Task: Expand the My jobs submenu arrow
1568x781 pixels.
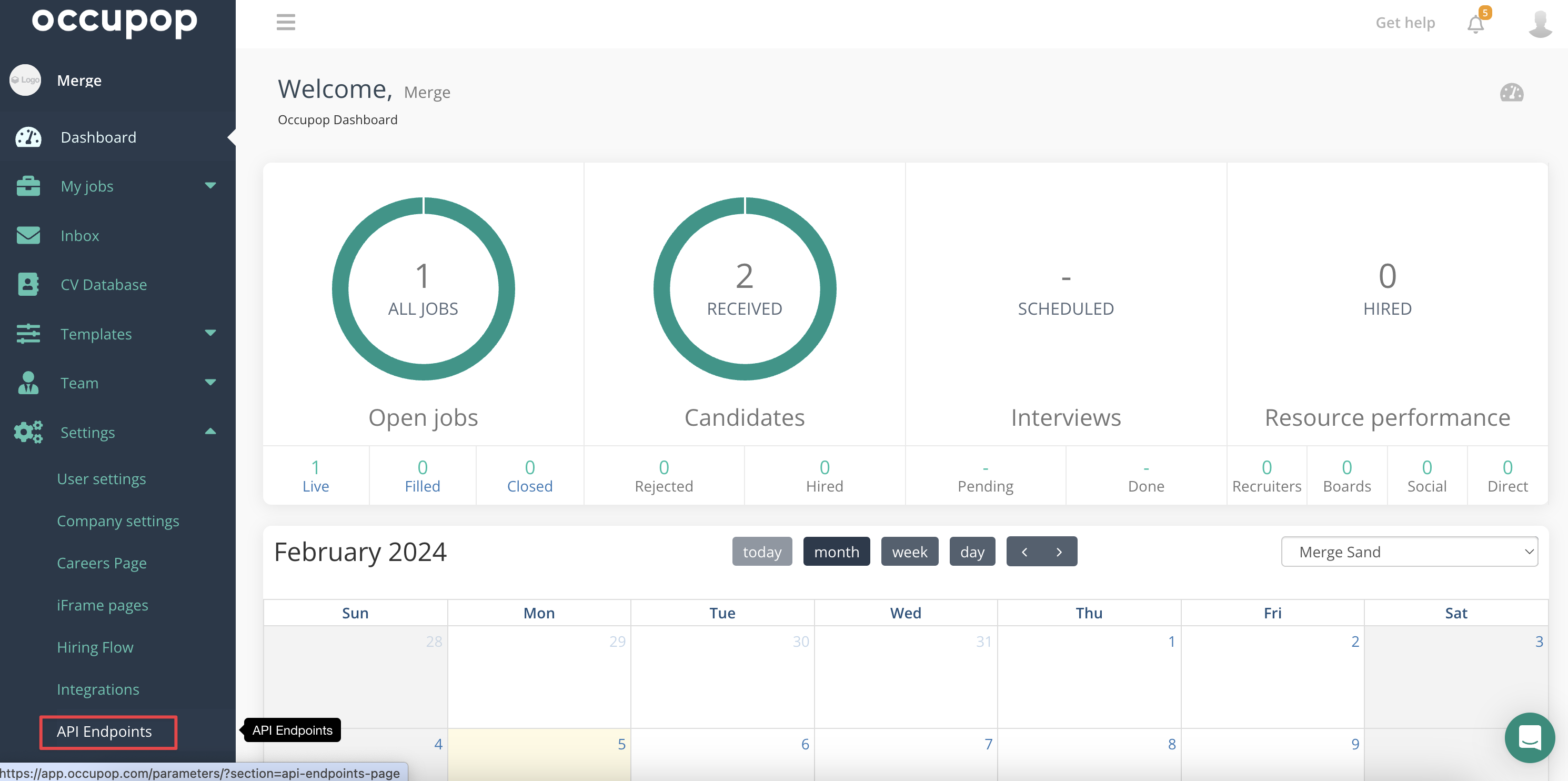Action: pos(210,186)
